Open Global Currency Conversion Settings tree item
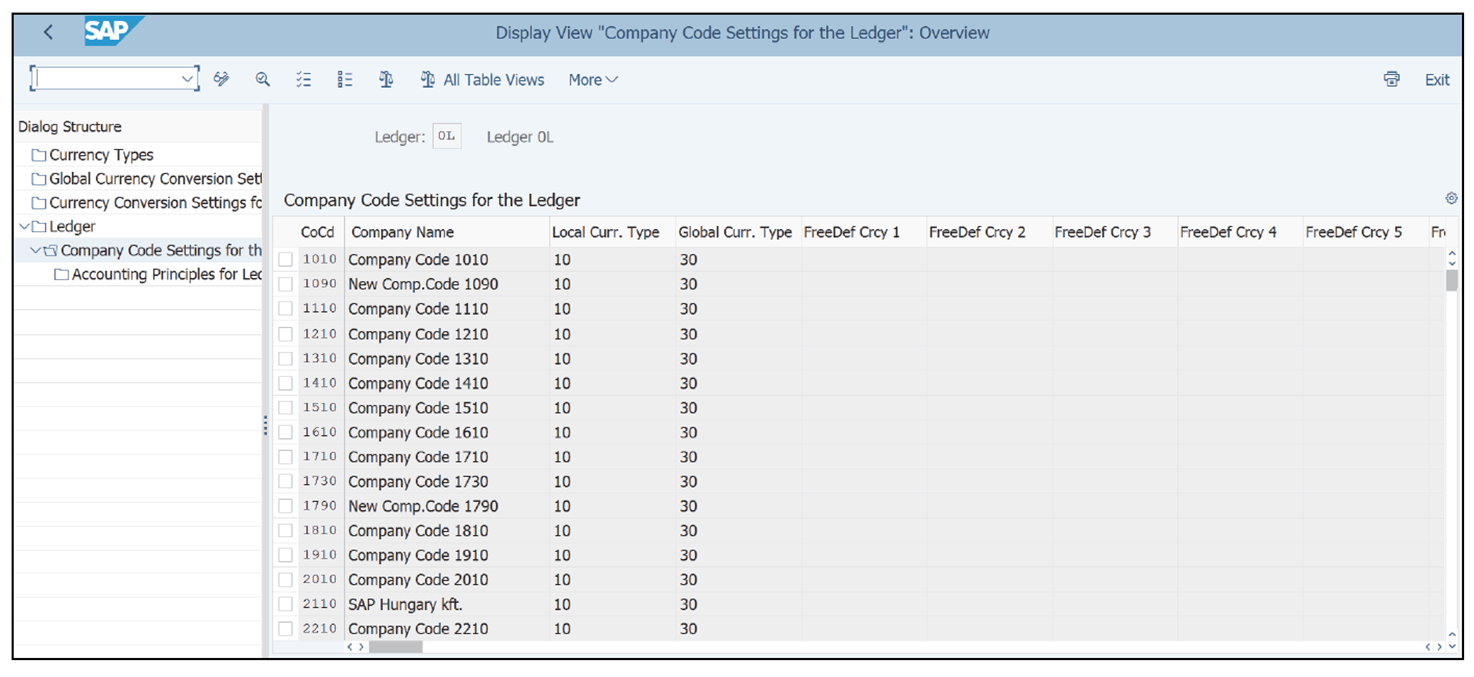The width and height of the screenshot is (1474, 677). (x=155, y=179)
